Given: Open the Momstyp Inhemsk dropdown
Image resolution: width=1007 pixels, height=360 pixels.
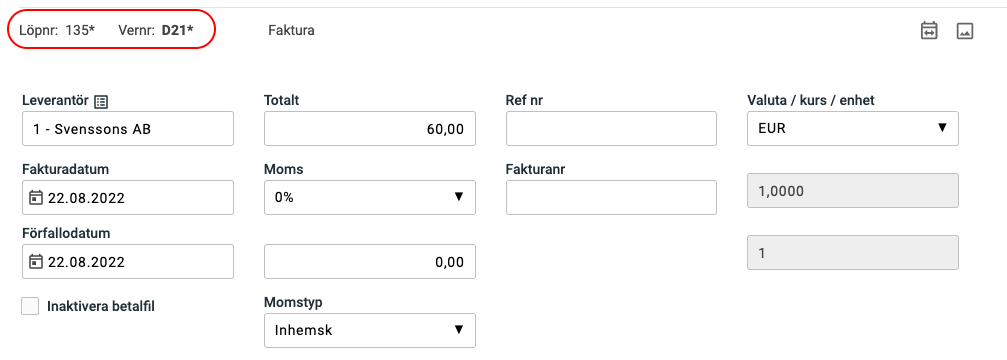Looking at the screenshot, I should 370,330.
